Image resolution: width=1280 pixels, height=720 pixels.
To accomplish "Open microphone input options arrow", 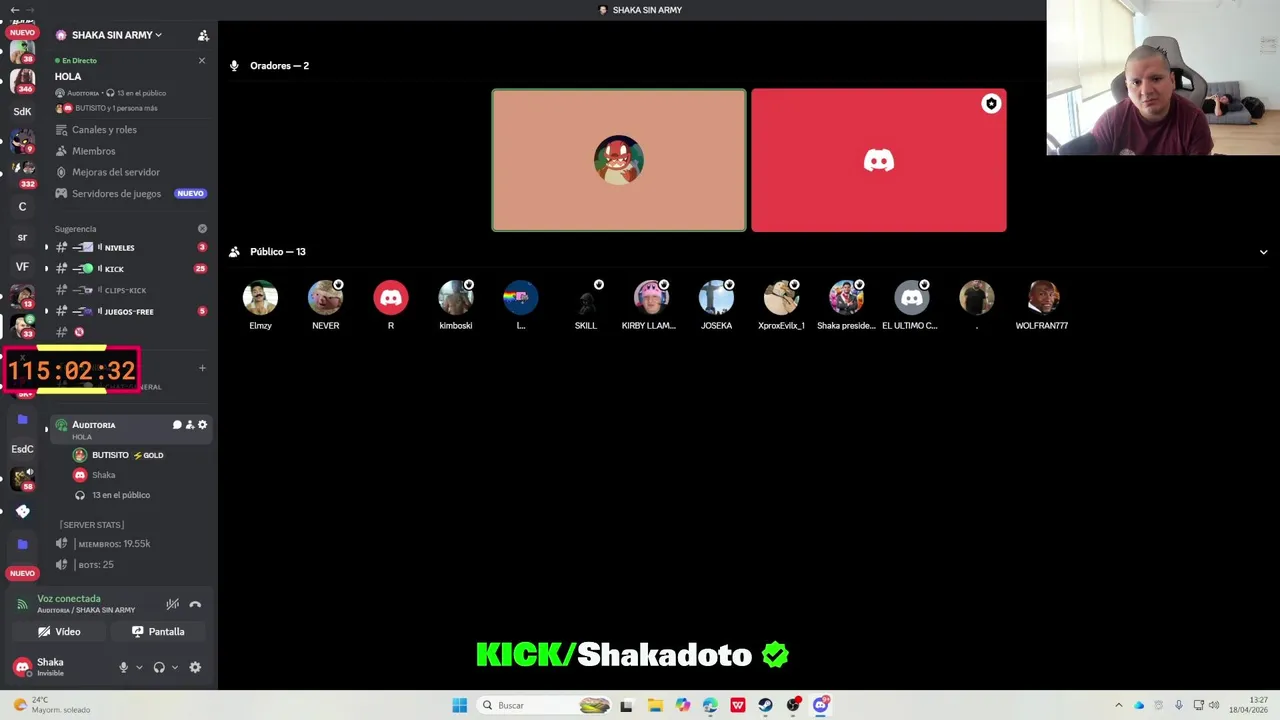I will 139,667.
